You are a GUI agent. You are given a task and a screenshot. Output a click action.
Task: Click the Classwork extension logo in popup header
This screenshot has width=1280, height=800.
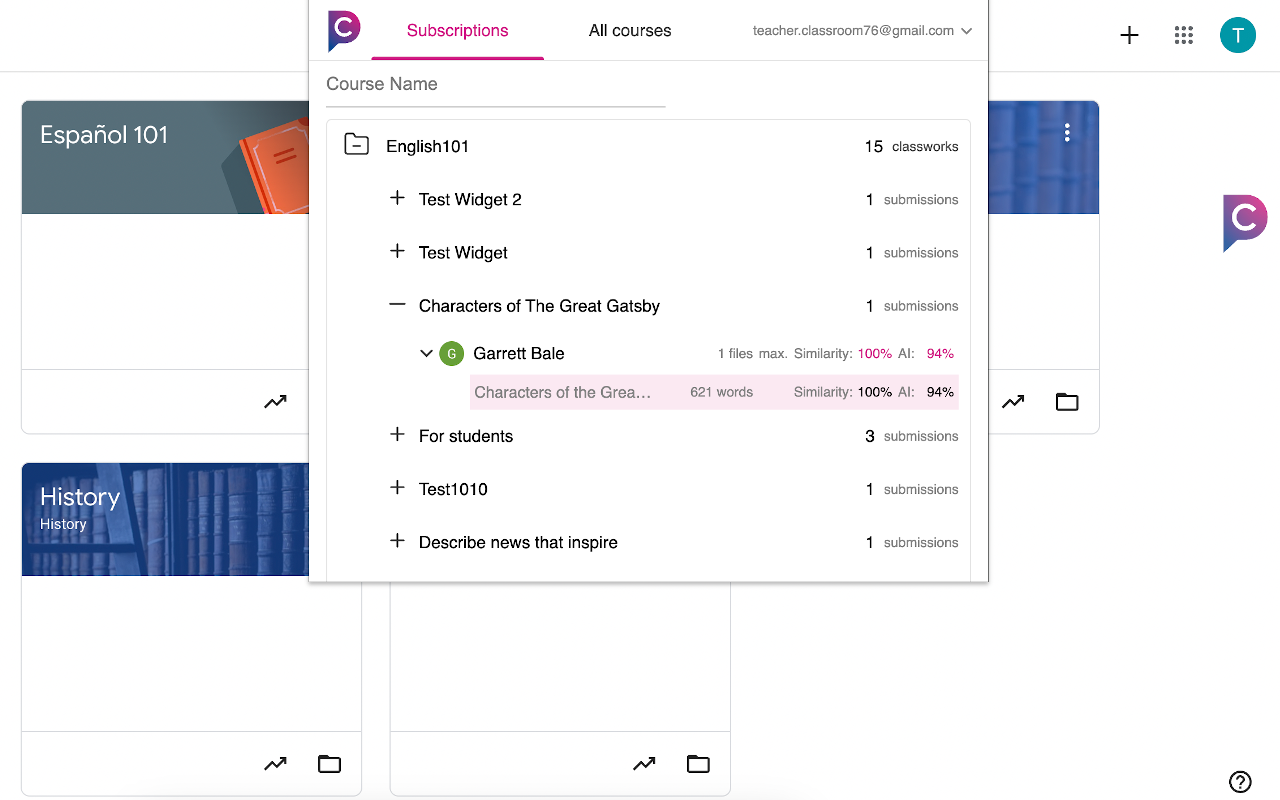(343, 31)
